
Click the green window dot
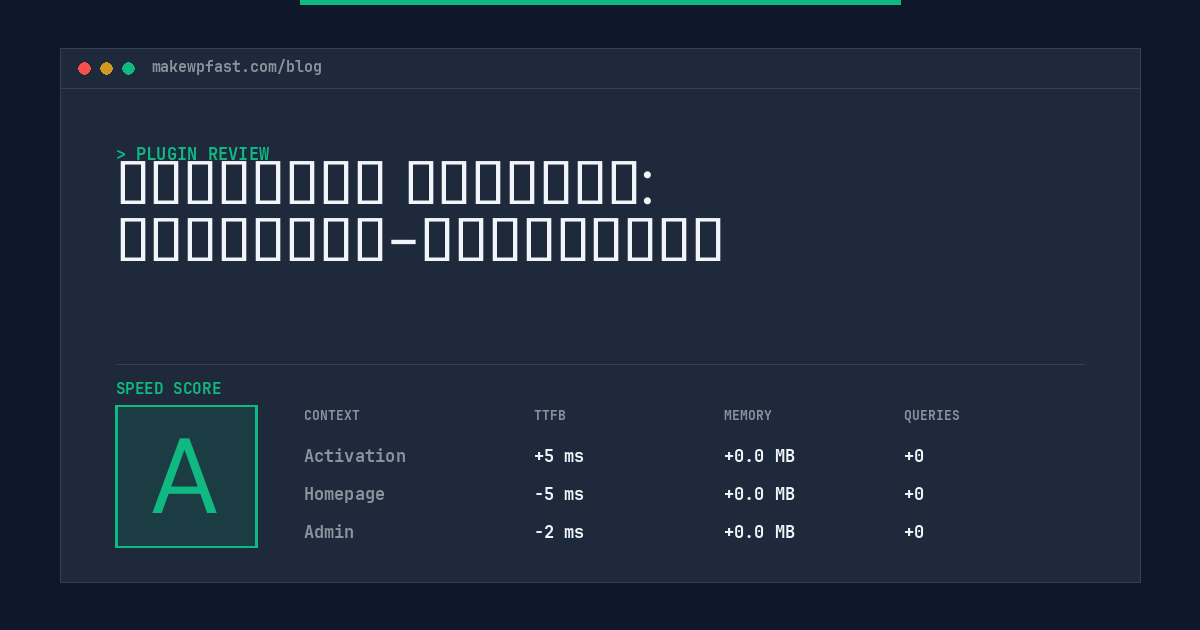[128, 68]
